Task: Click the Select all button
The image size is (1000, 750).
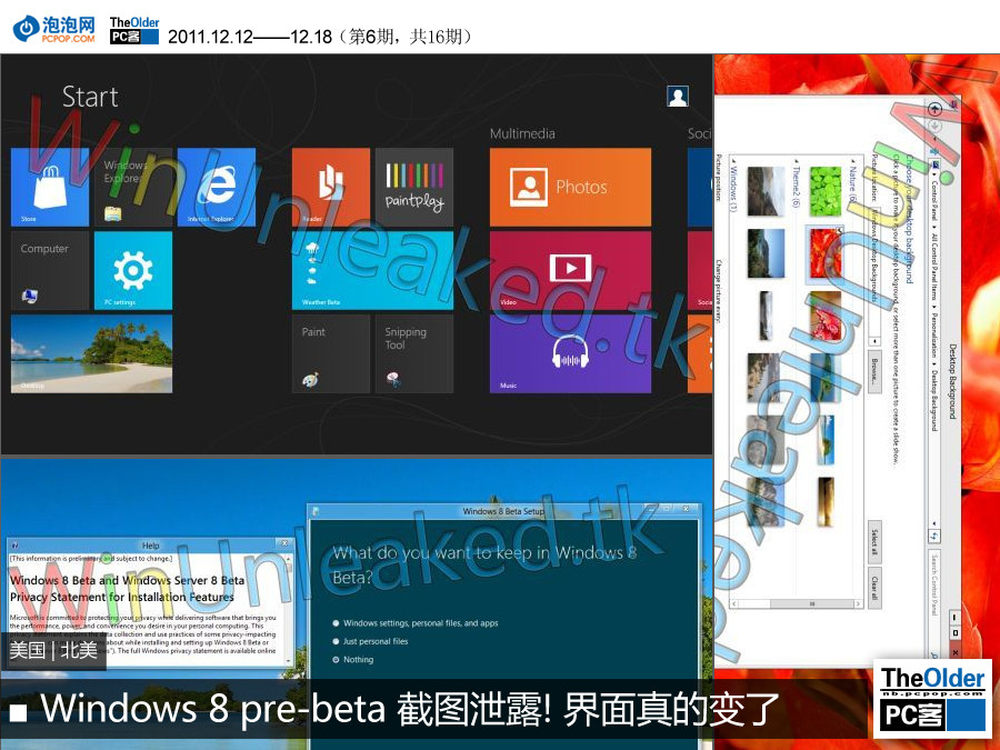Action: point(874,543)
